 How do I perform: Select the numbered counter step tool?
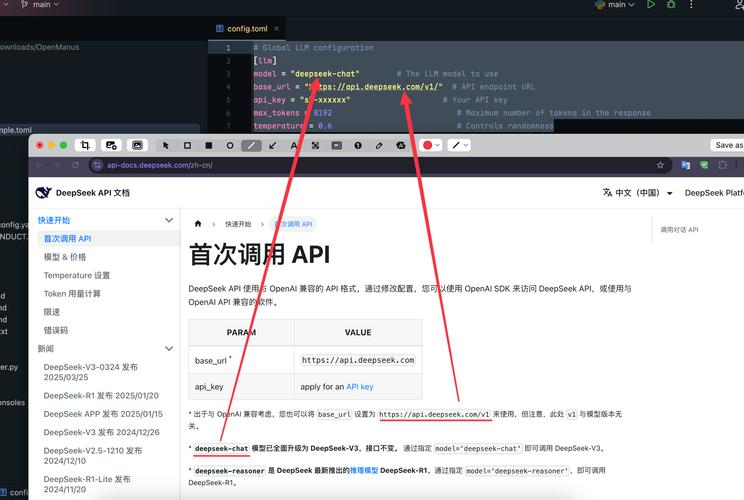coord(358,145)
